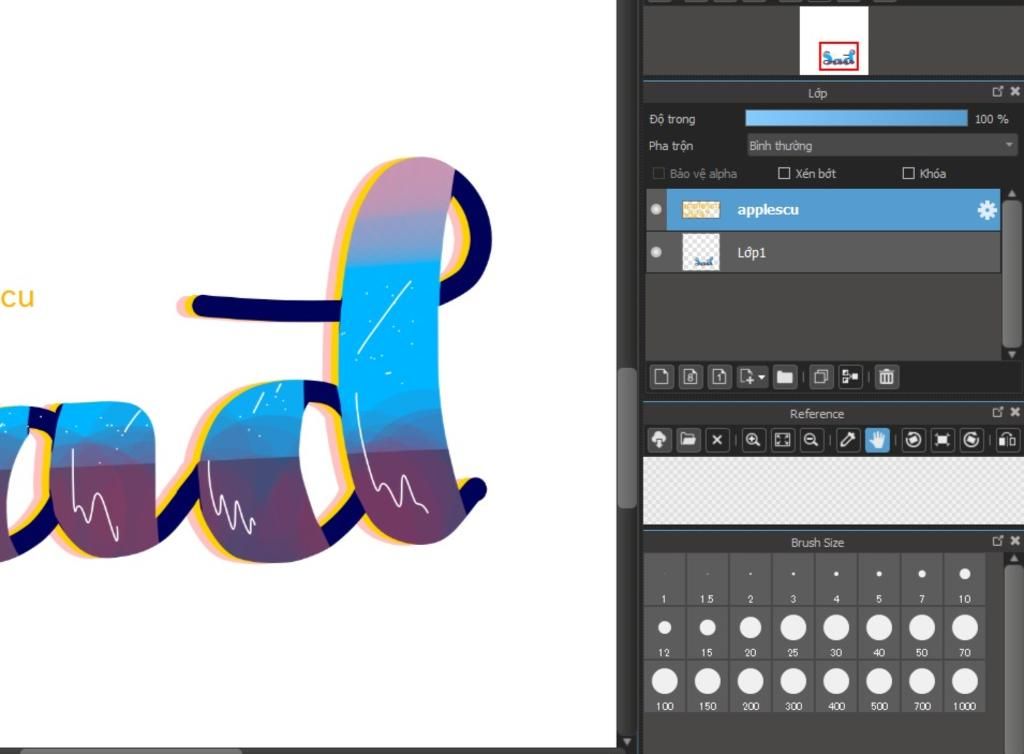Toggle the Khóa lock checkbox
1024x754 pixels.
908,173
